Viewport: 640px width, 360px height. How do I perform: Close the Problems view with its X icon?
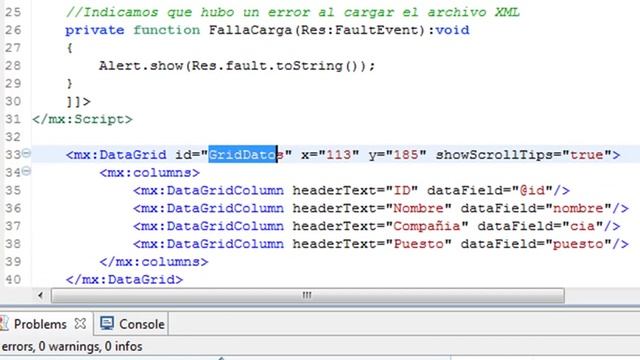coord(80,324)
